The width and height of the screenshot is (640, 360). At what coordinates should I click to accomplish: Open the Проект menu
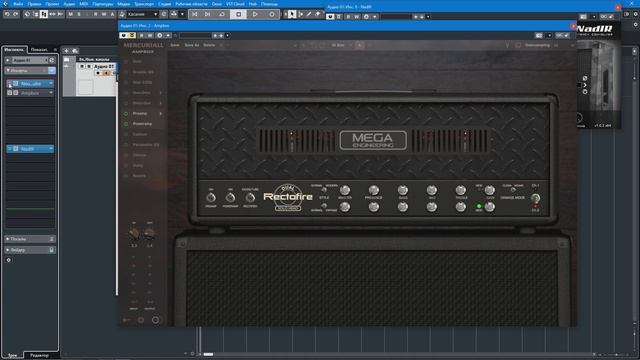coord(52,4)
